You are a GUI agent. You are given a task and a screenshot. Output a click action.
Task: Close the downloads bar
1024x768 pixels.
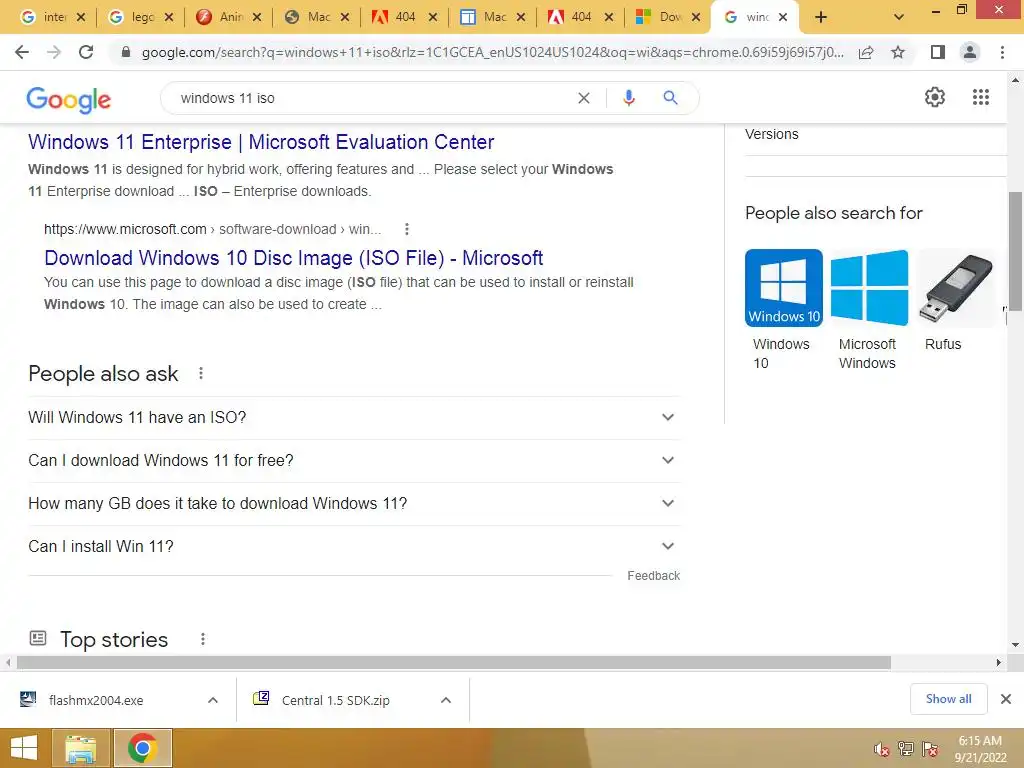[x=1006, y=699]
